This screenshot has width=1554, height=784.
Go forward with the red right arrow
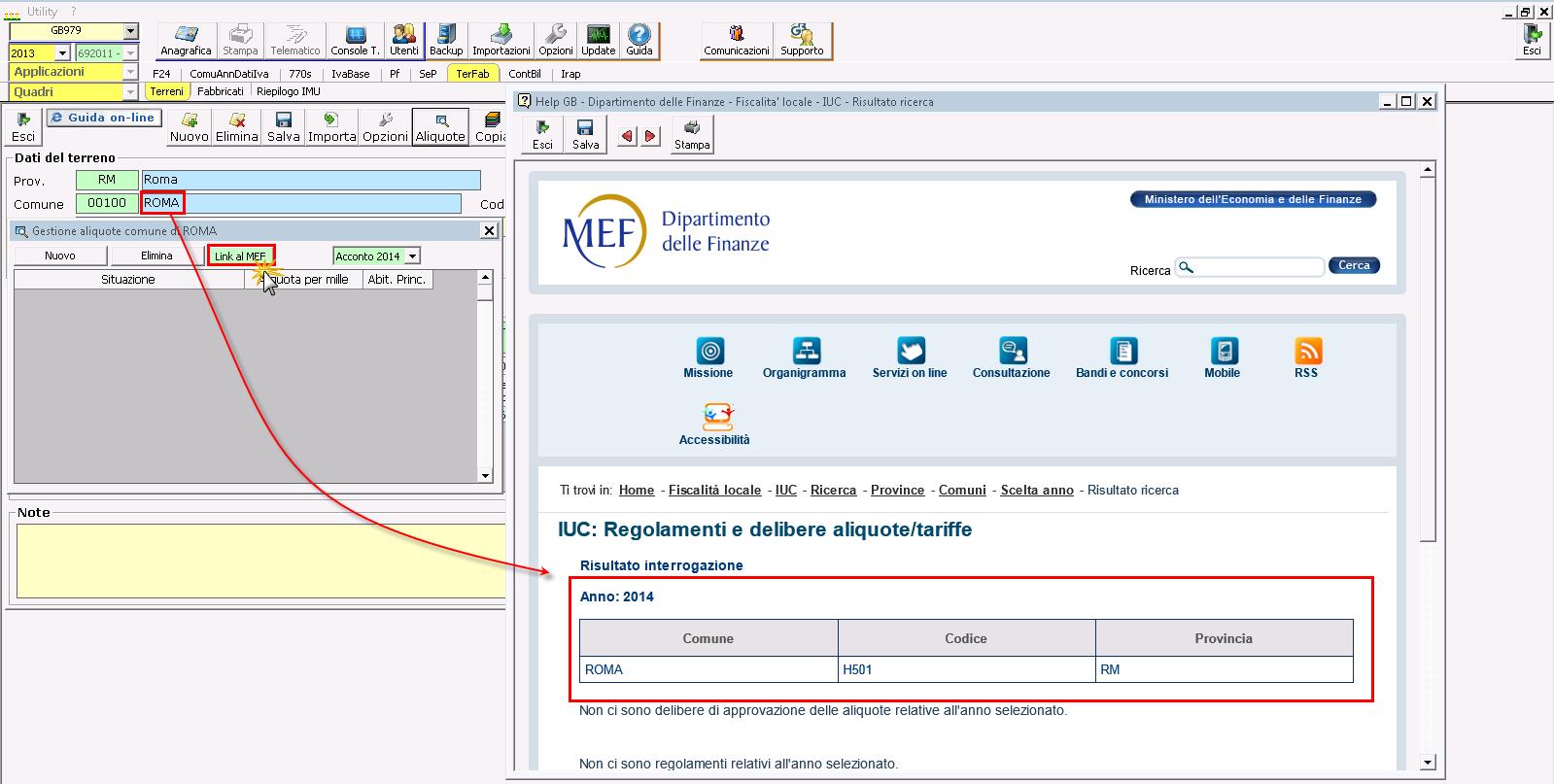tap(651, 136)
